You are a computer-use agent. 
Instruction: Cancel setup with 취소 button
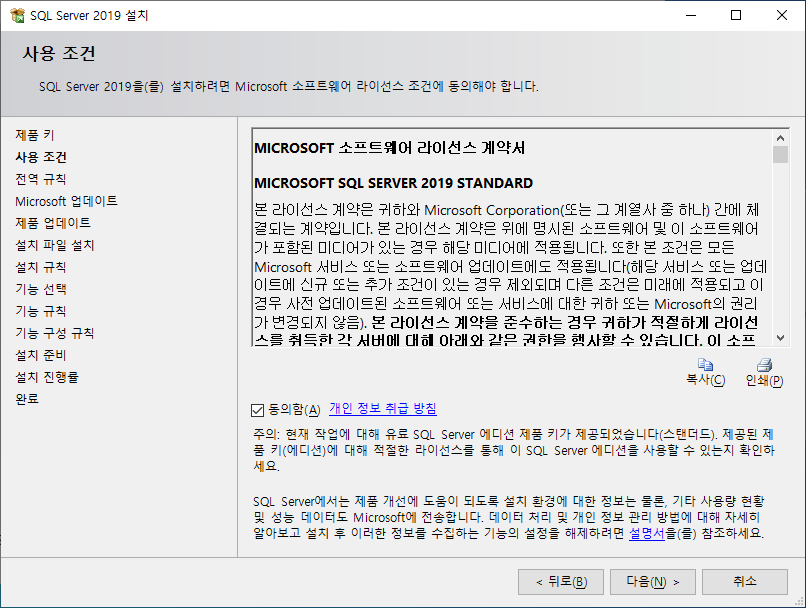point(745,582)
